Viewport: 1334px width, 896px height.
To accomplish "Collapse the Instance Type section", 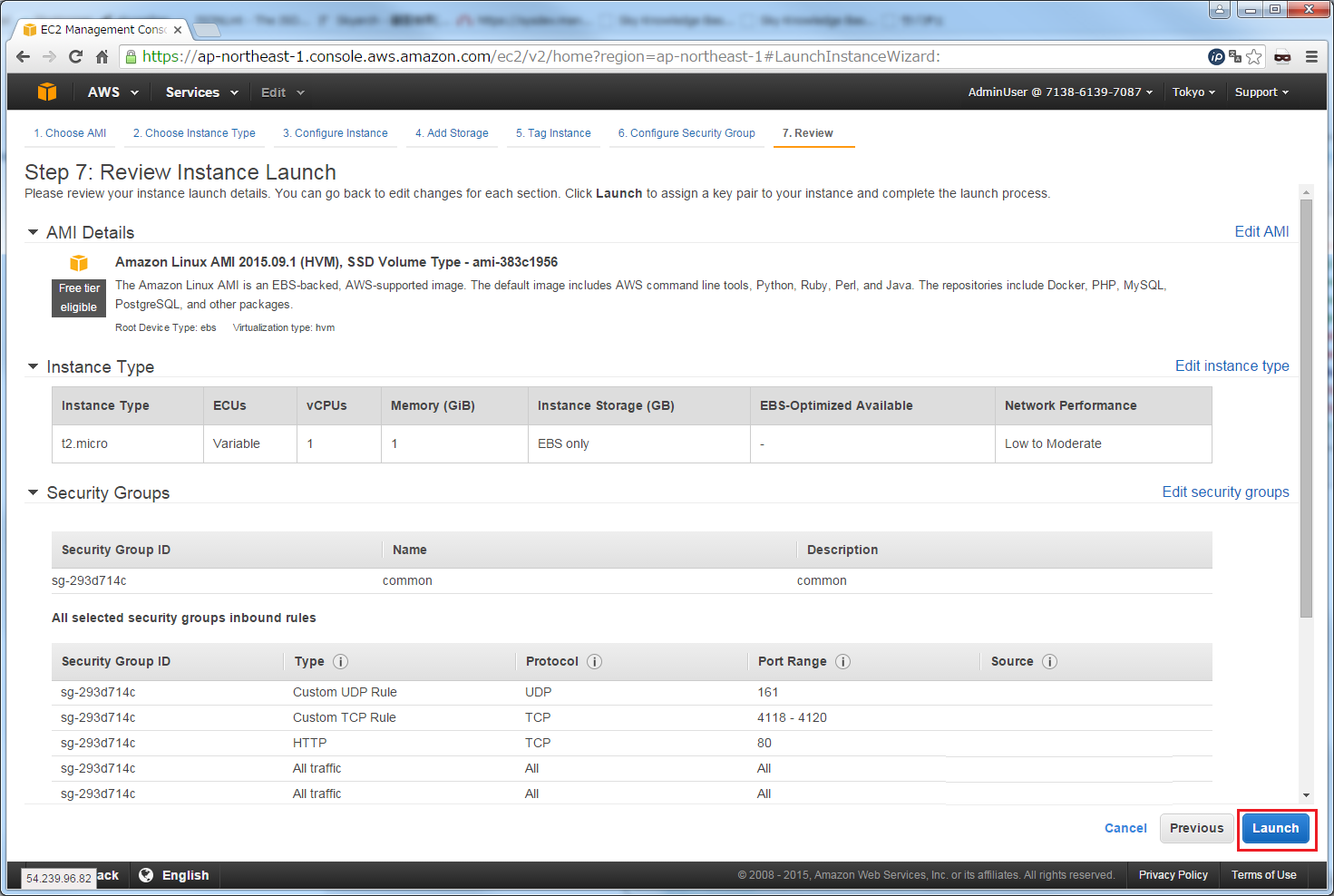I will click(x=33, y=366).
